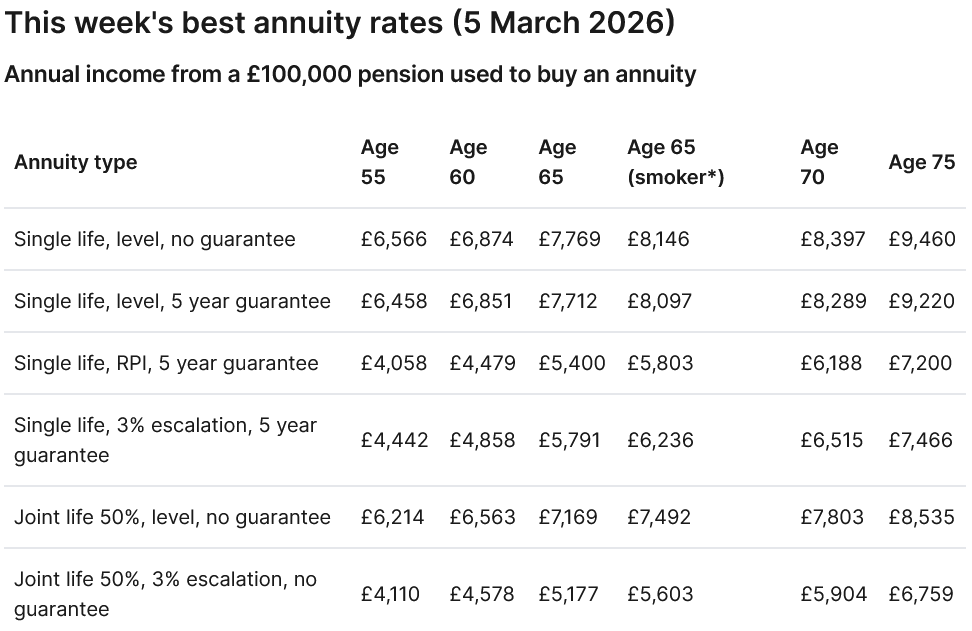Select 'Single life, RPI, 5 year guarantee' label
The width and height of the screenshot is (972, 631).
(166, 363)
